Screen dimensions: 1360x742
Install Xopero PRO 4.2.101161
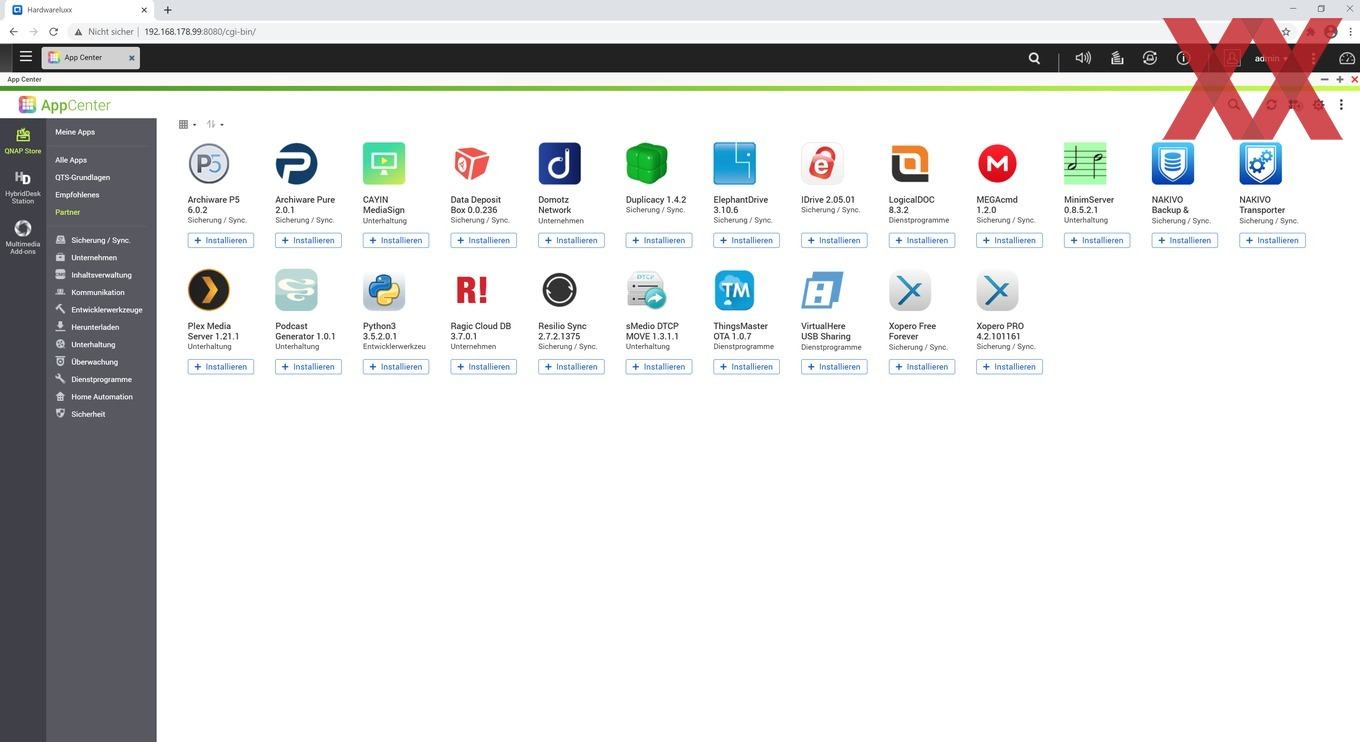[1009, 367]
